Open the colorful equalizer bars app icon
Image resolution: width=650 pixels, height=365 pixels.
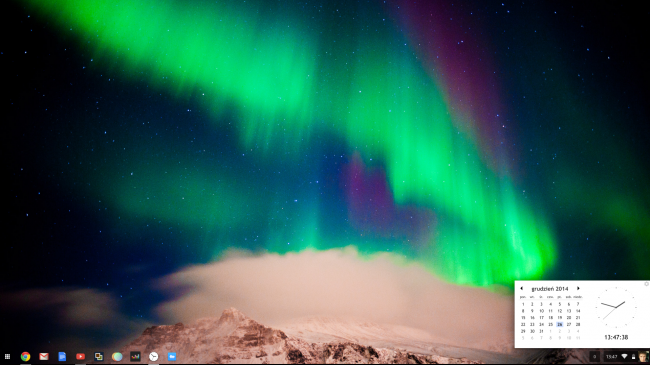pyautogui.click(x=135, y=356)
